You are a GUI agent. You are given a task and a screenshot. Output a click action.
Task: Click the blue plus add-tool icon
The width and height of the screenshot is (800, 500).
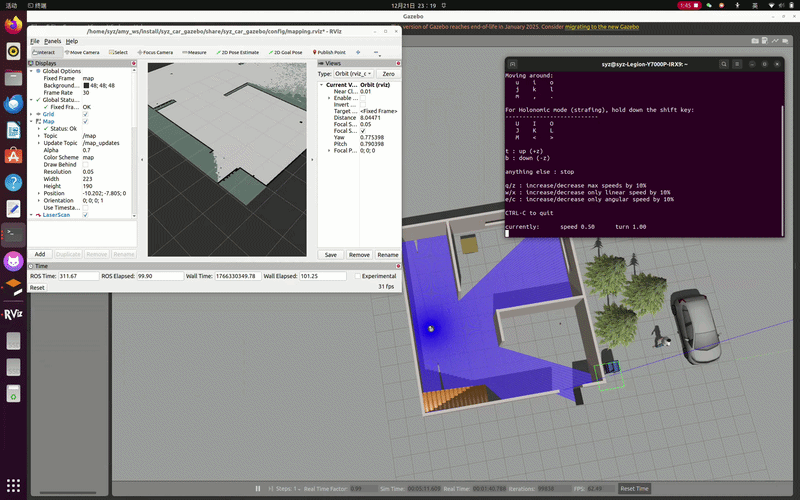[x=358, y=52]
